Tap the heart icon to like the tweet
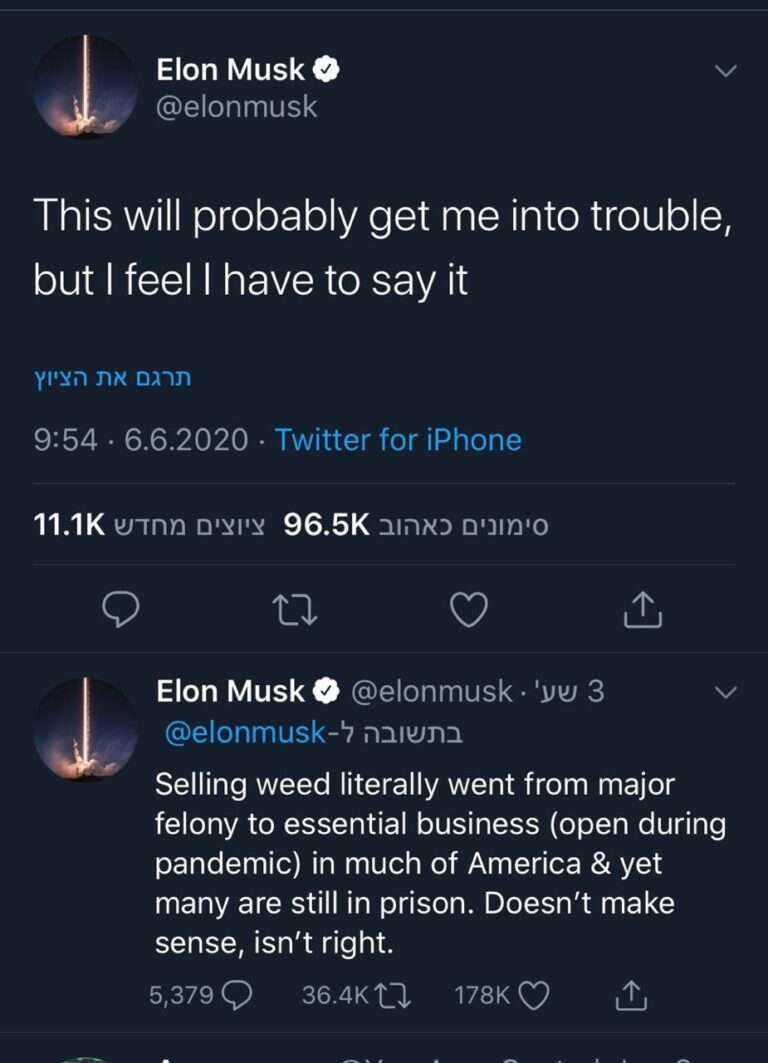The height and width of the screenshot is (1063, 768). [x=468, y=608]
